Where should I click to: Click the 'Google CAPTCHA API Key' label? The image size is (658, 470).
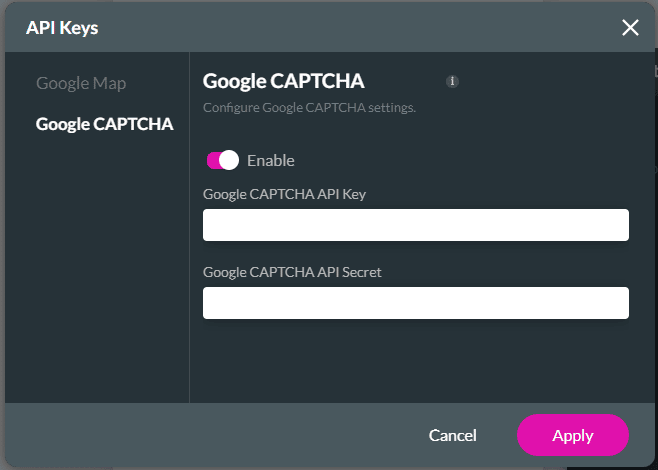click(x=285, y=194)
